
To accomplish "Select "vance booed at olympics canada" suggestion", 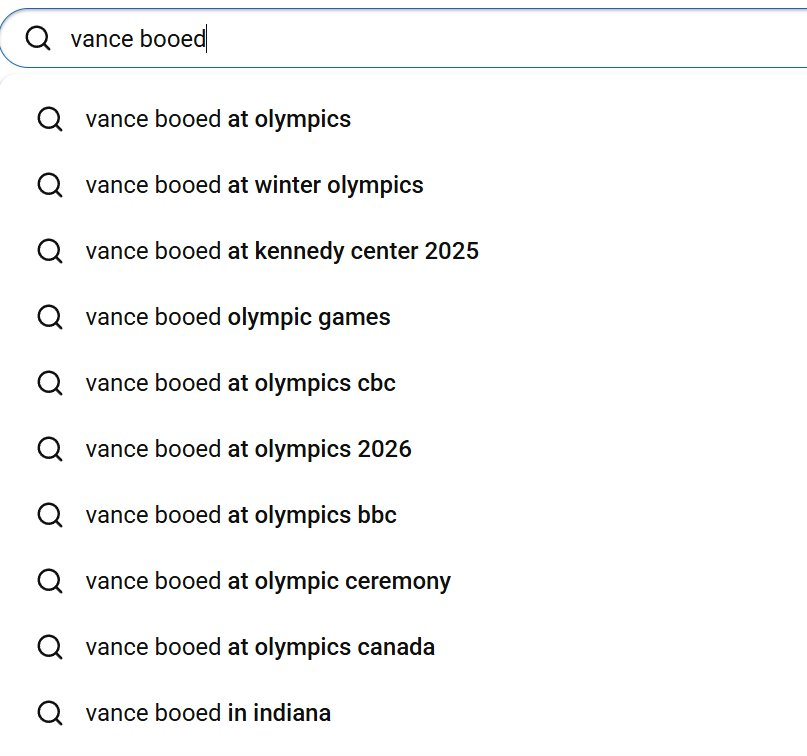I will pyautogui.click(x=260, y=647).
